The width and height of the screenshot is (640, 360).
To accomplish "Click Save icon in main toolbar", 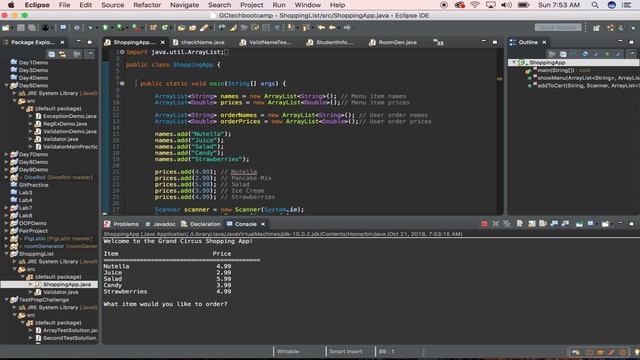I will tap(21, 27).
